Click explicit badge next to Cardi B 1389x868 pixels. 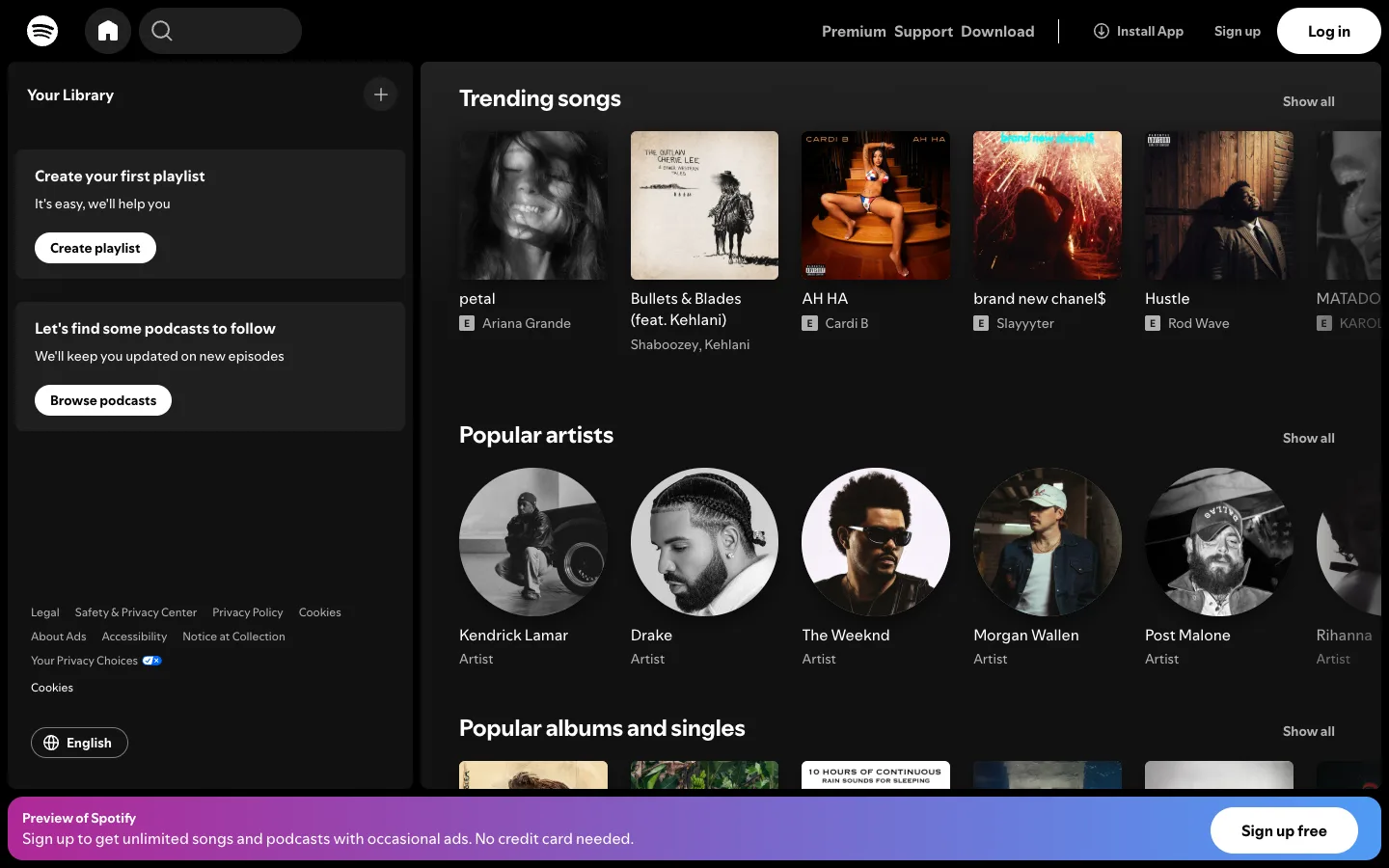(x=810, y=323)
